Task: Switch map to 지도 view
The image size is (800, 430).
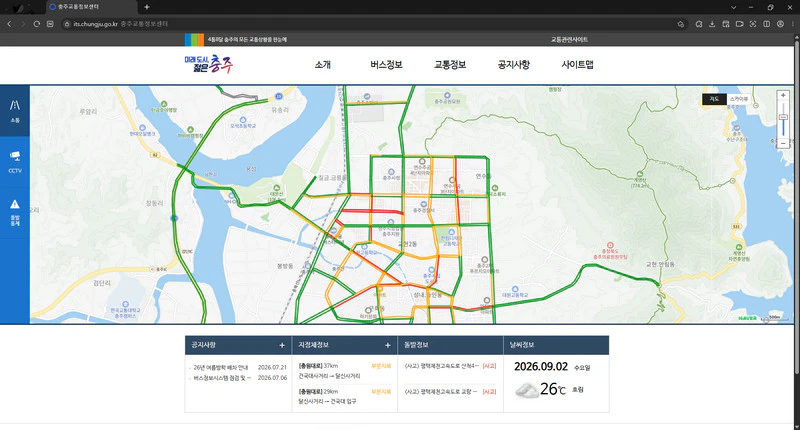Action: pyautogui.click(x=714, y=99)
